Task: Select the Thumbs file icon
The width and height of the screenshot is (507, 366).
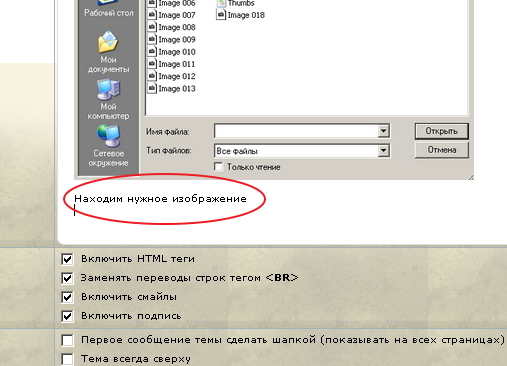Action: click(221, 3)
